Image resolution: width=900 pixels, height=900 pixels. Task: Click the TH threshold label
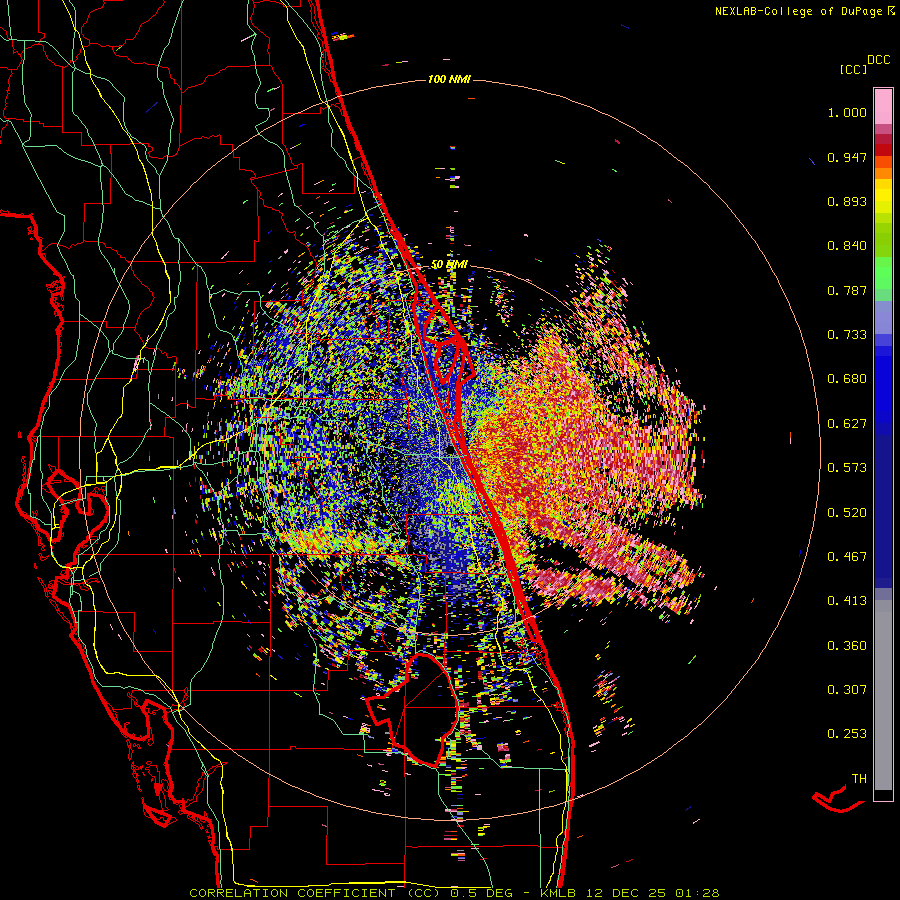pyautogui.click(x=859, y=779)
